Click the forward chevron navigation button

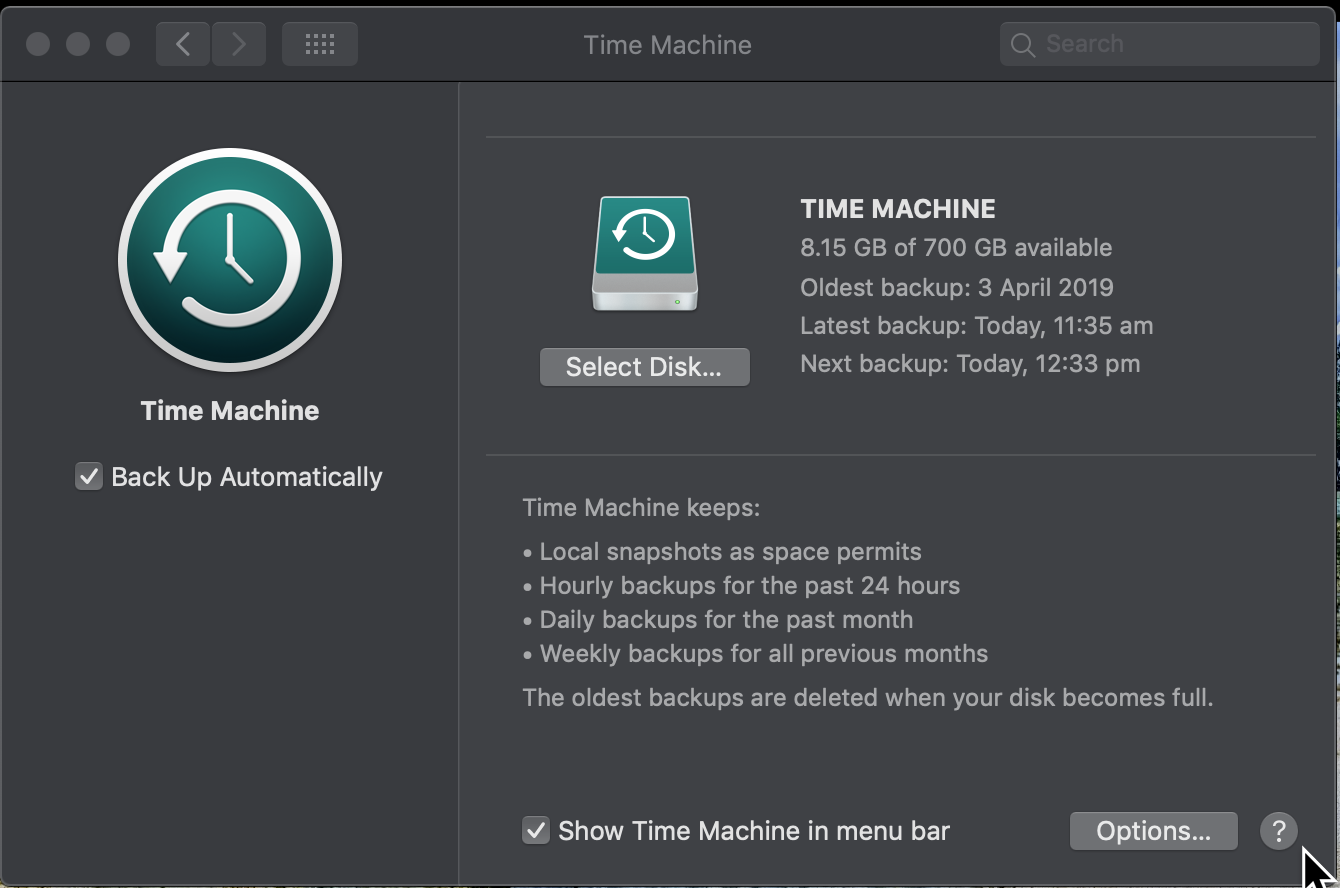pyautogui.click(x=238, y=44)
